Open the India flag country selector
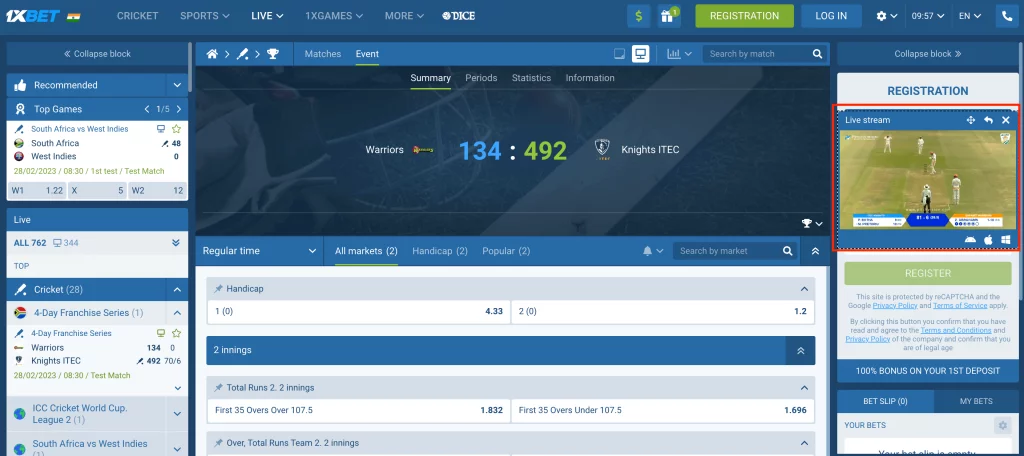Image resolution: width=1024 pixels, height=456 pixels. coord(74,16)
